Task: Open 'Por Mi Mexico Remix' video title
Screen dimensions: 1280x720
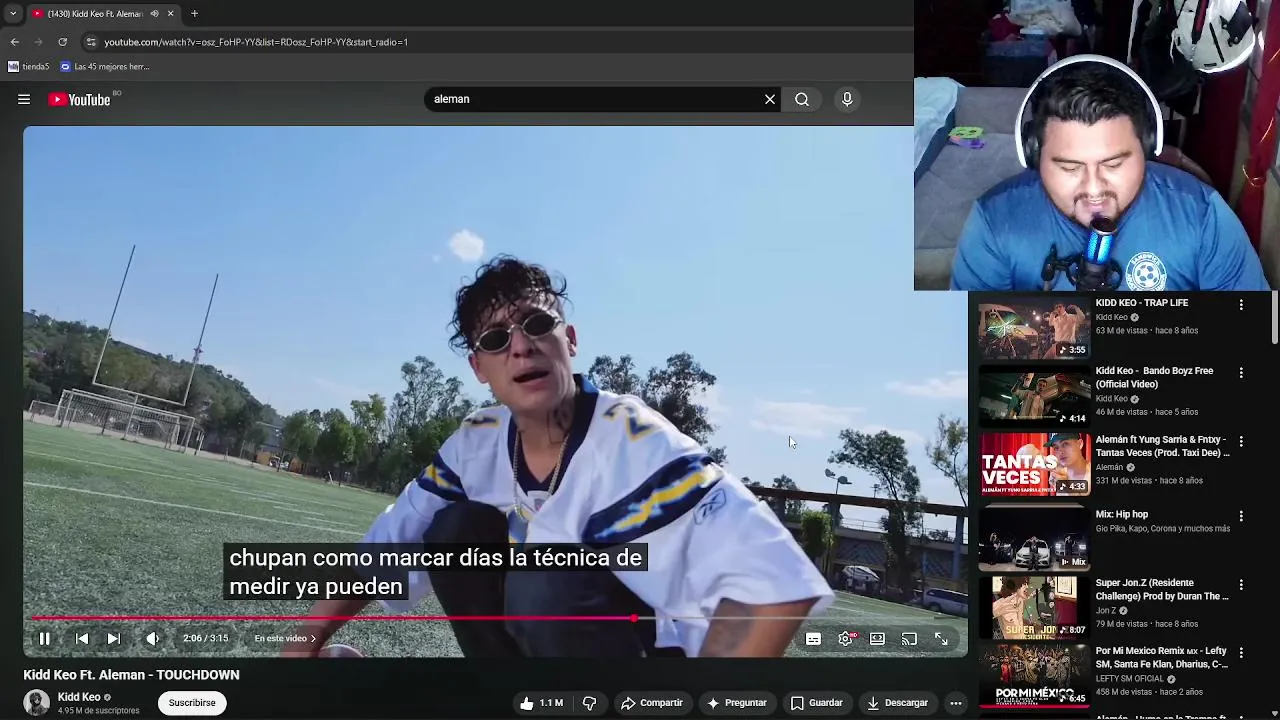Action: 1162,657
